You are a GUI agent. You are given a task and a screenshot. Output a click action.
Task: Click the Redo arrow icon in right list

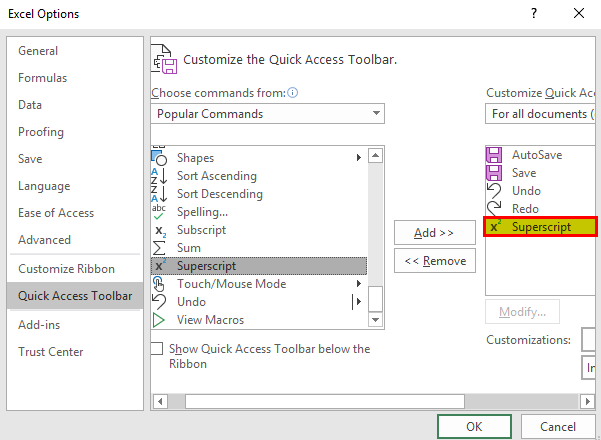493,209
